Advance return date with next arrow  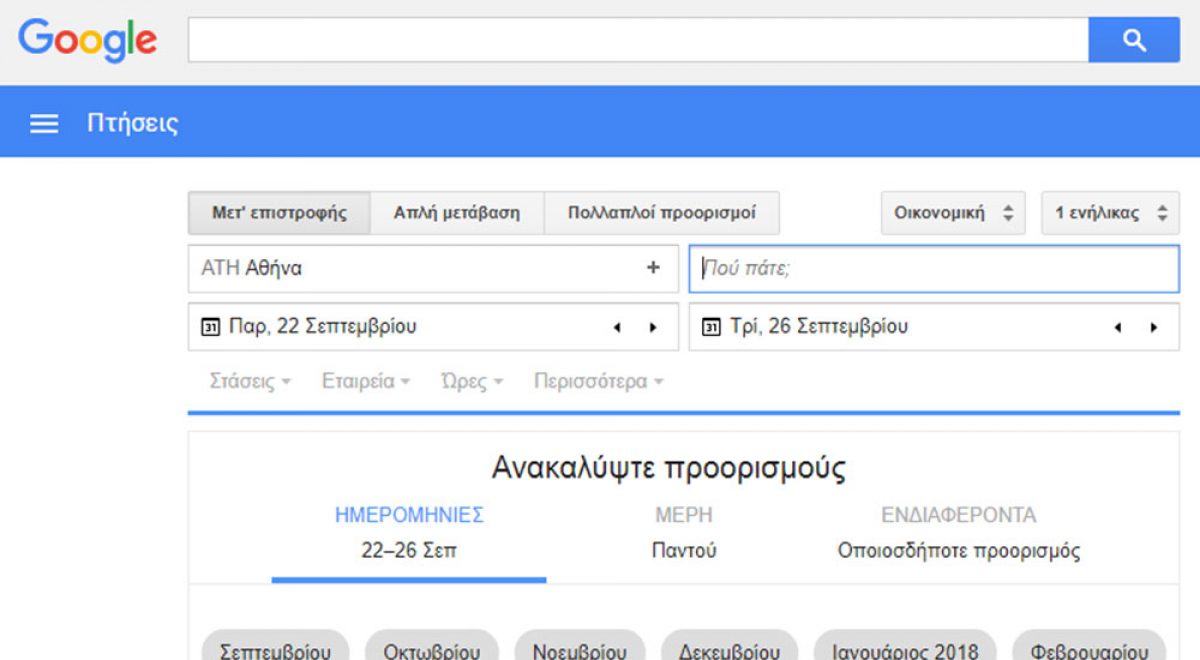point(1154,327)
